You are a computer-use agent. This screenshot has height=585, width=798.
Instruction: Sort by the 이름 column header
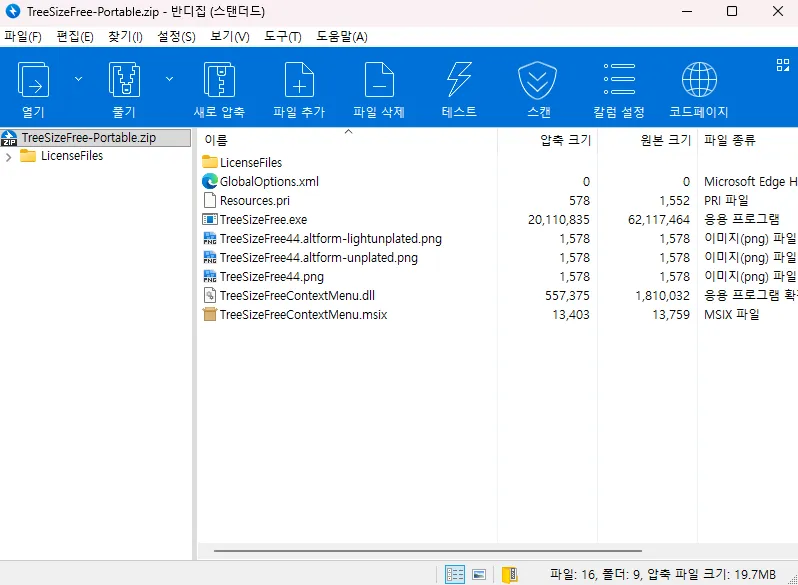coord(216,140)
